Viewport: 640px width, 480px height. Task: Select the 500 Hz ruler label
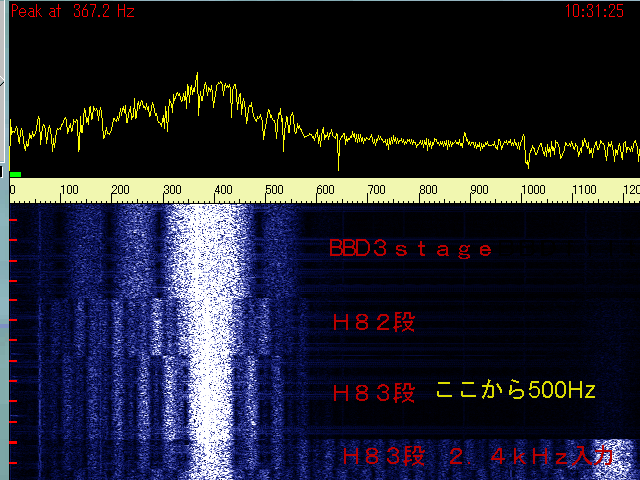pyautogui.click(x=274, y=190)
